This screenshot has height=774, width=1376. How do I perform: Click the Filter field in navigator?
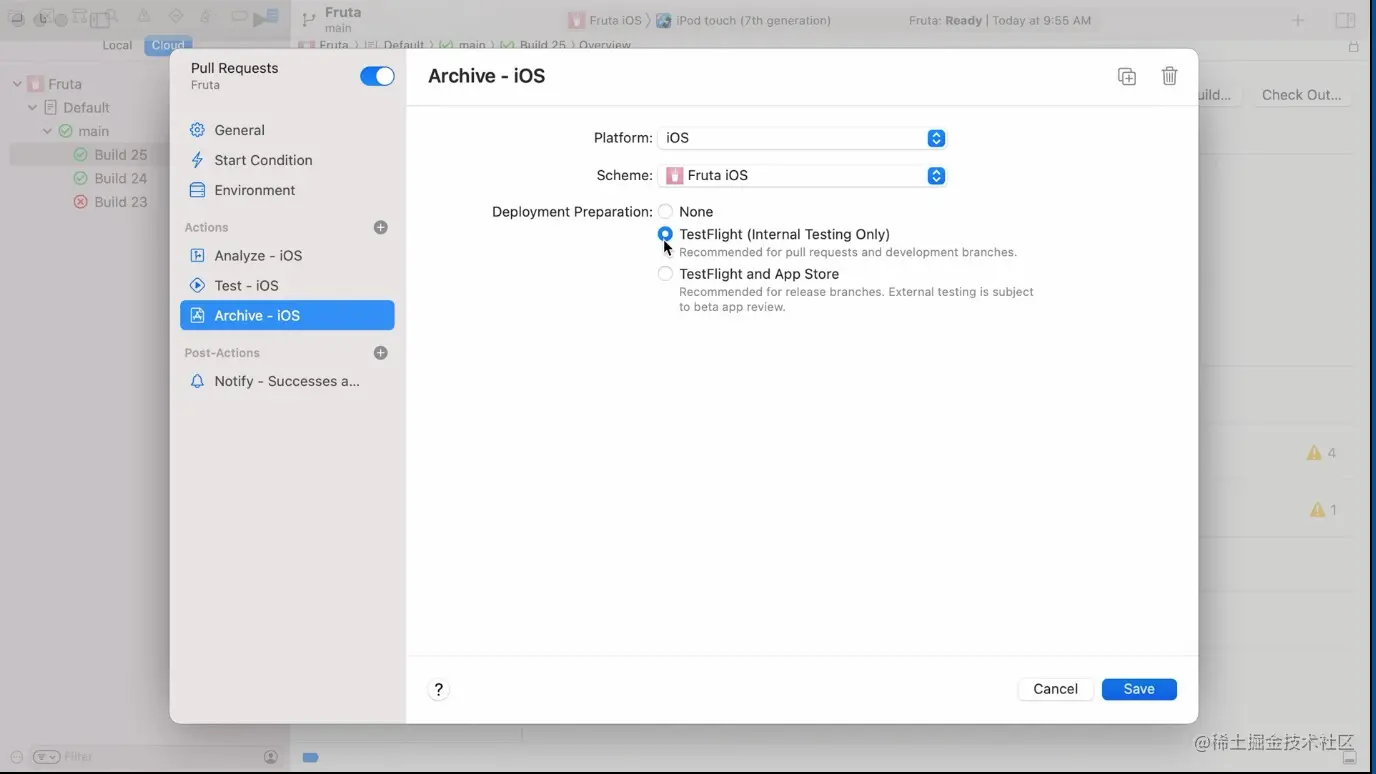[160, 757]
